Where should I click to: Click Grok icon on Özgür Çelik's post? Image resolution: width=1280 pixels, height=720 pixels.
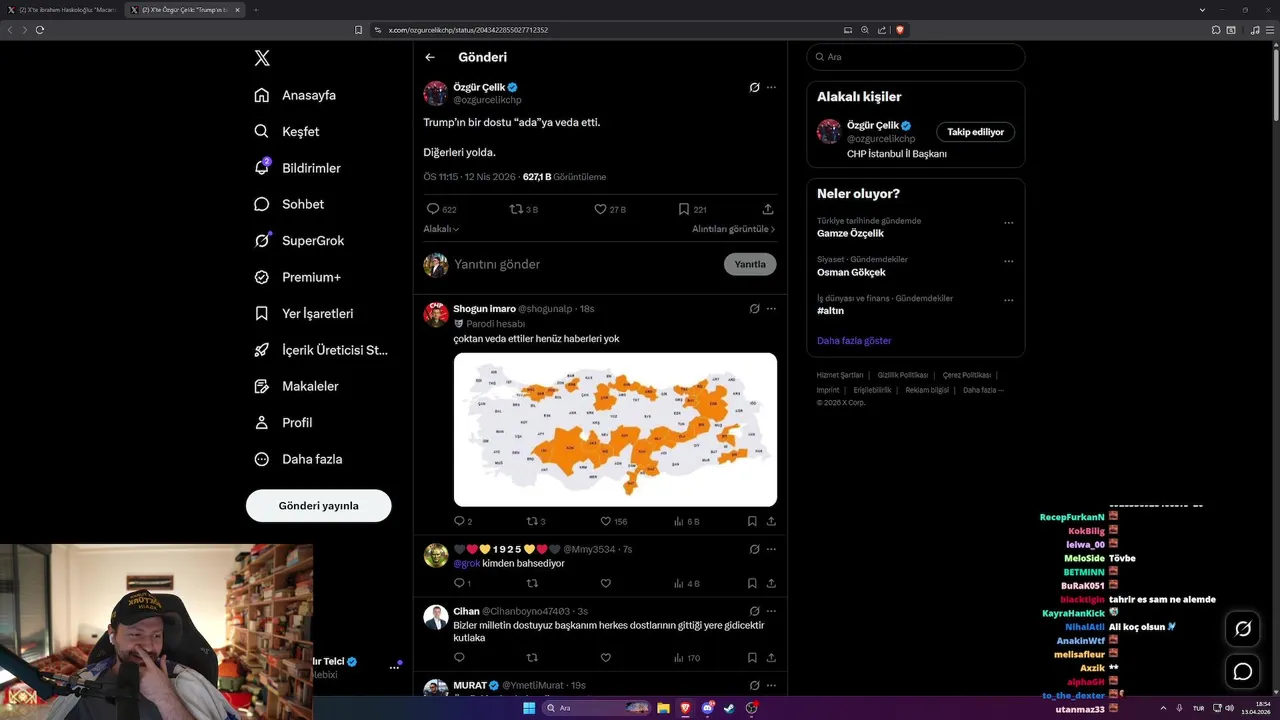pos(755,87)
